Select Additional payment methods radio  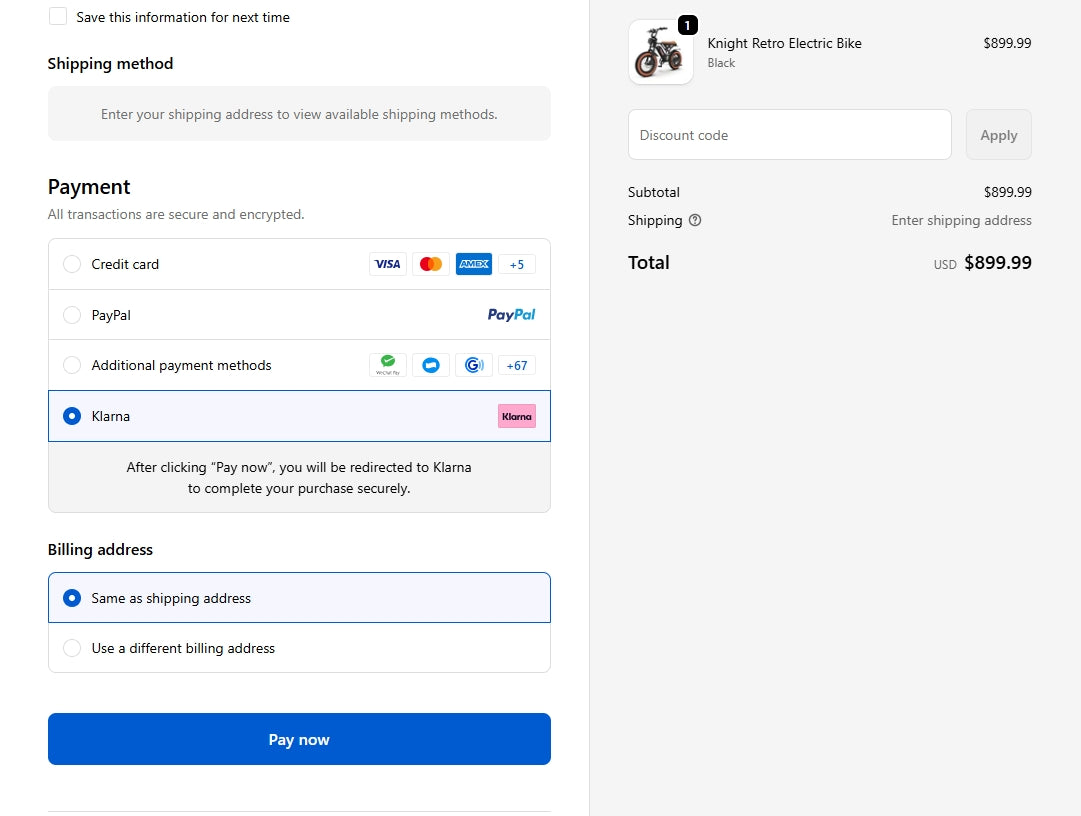pyautogui.click(x=72, y=365)
